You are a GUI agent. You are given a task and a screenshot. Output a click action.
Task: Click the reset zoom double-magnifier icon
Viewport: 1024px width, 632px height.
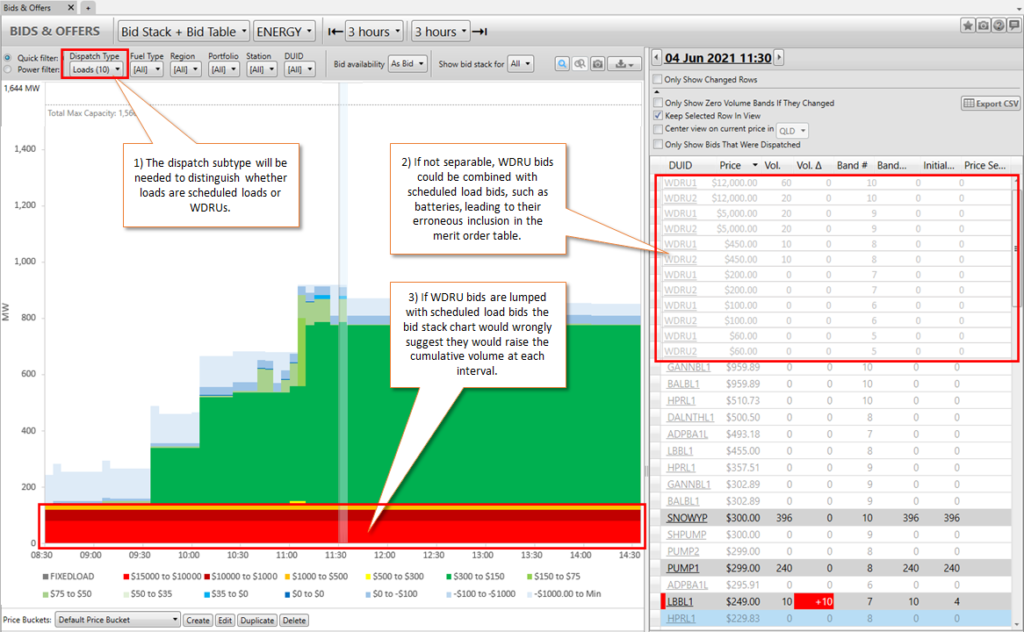point(580,63)
